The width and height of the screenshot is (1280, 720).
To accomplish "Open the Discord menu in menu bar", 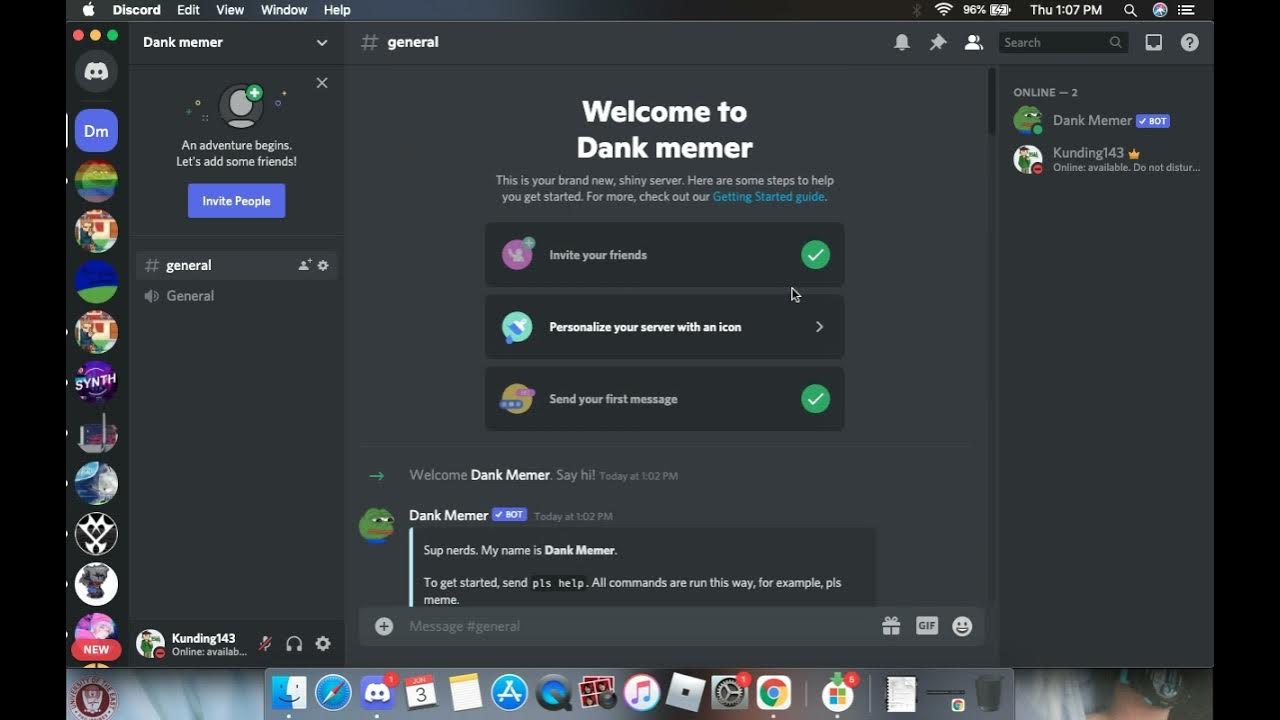I will click(137, 10).
